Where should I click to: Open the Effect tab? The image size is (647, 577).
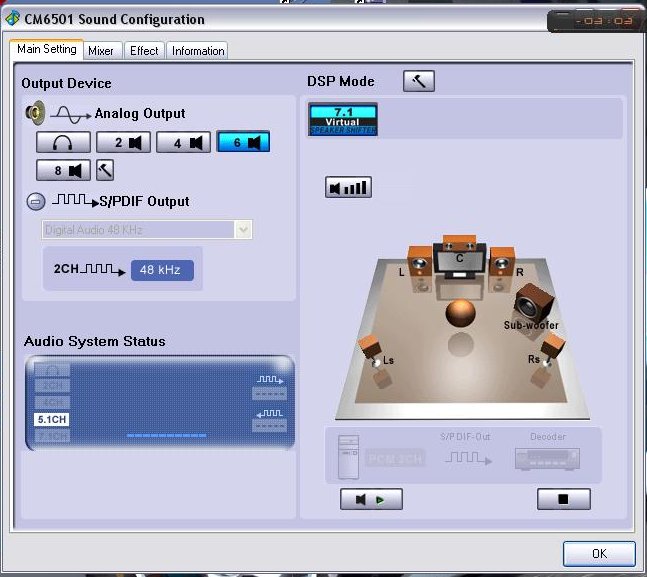[144, 51]
